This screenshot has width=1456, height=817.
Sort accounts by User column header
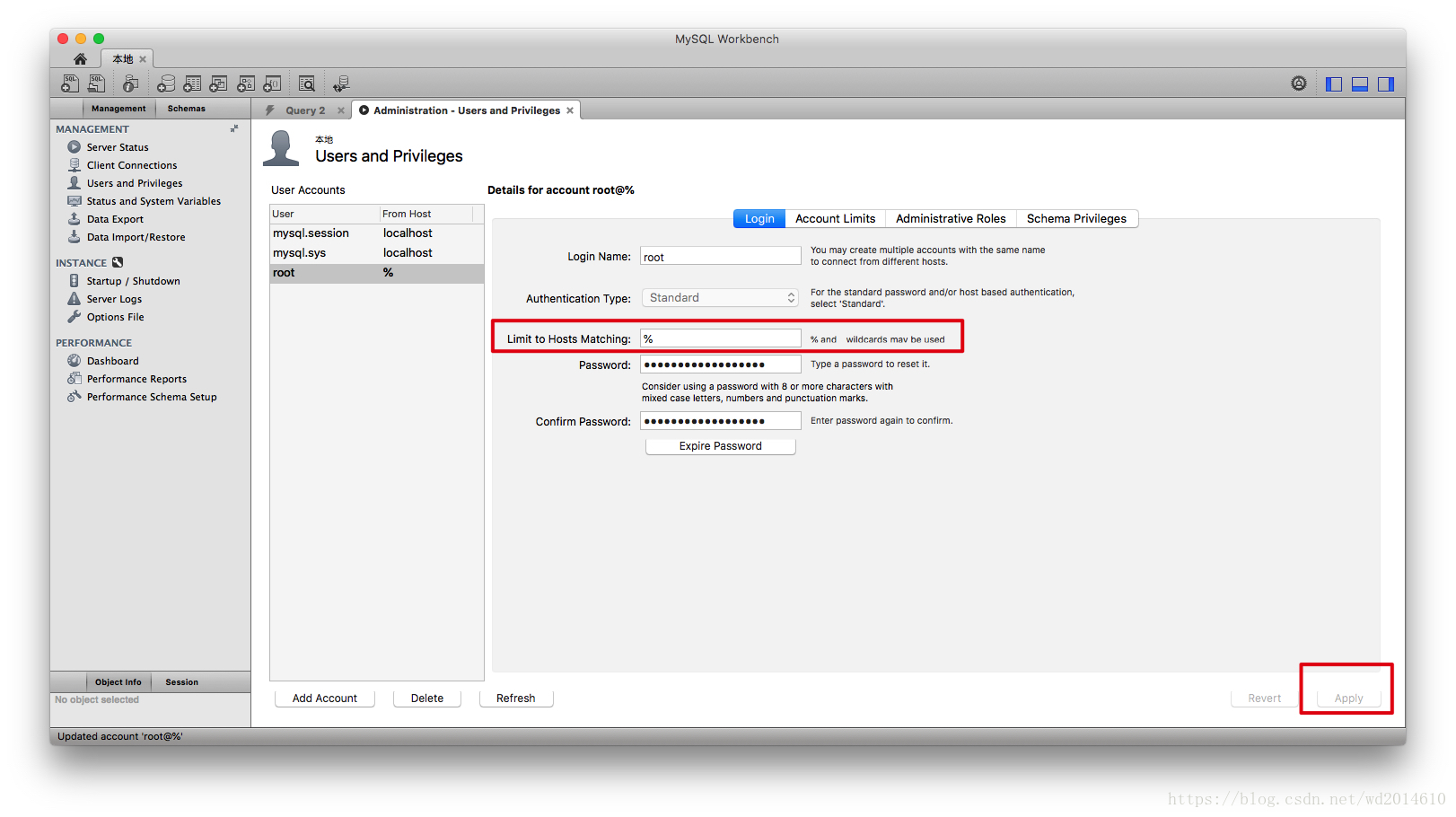pyautogui.click(x=325, y=214)
